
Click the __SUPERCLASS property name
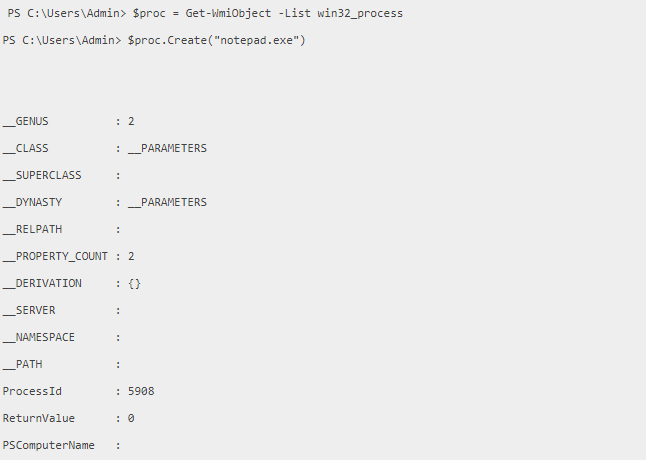(x=42, y=175)
